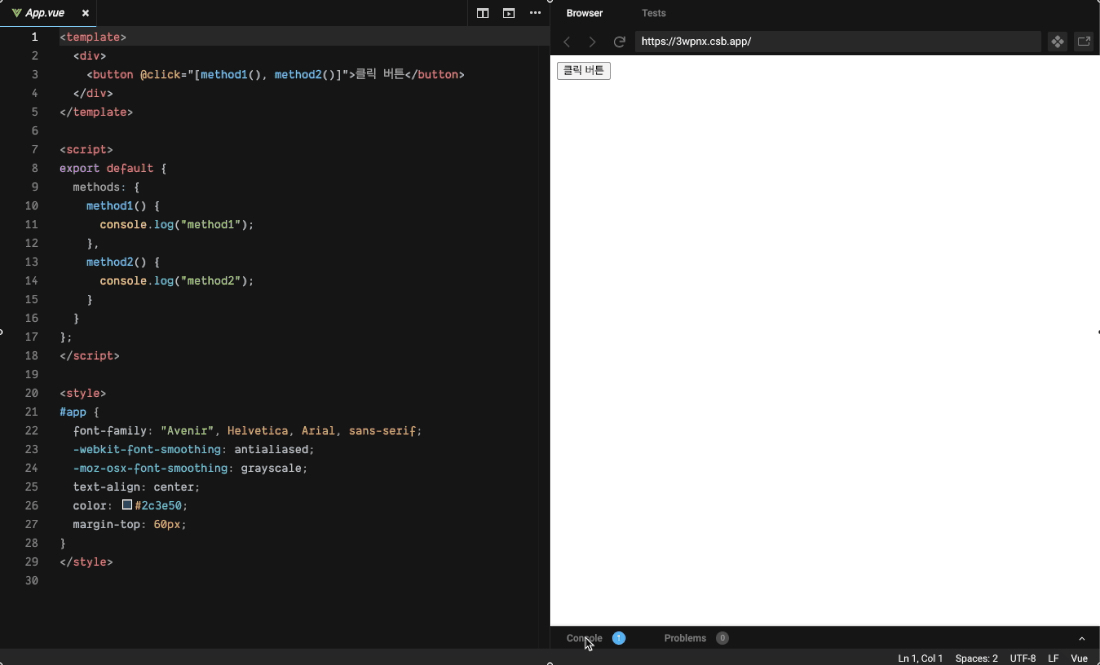
Task: Split the editor with the layout icon
Action: click(483, 13)
